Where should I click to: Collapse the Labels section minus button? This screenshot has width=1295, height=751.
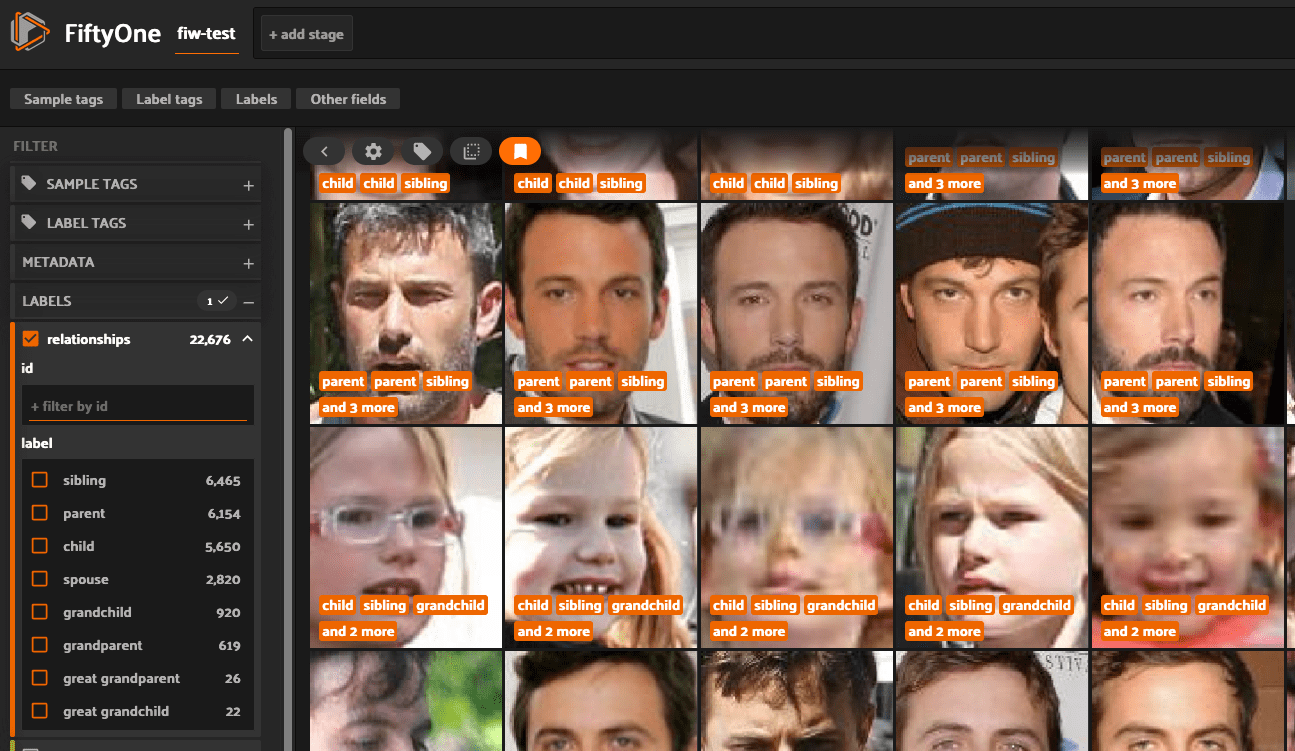[x=248, y=301]
